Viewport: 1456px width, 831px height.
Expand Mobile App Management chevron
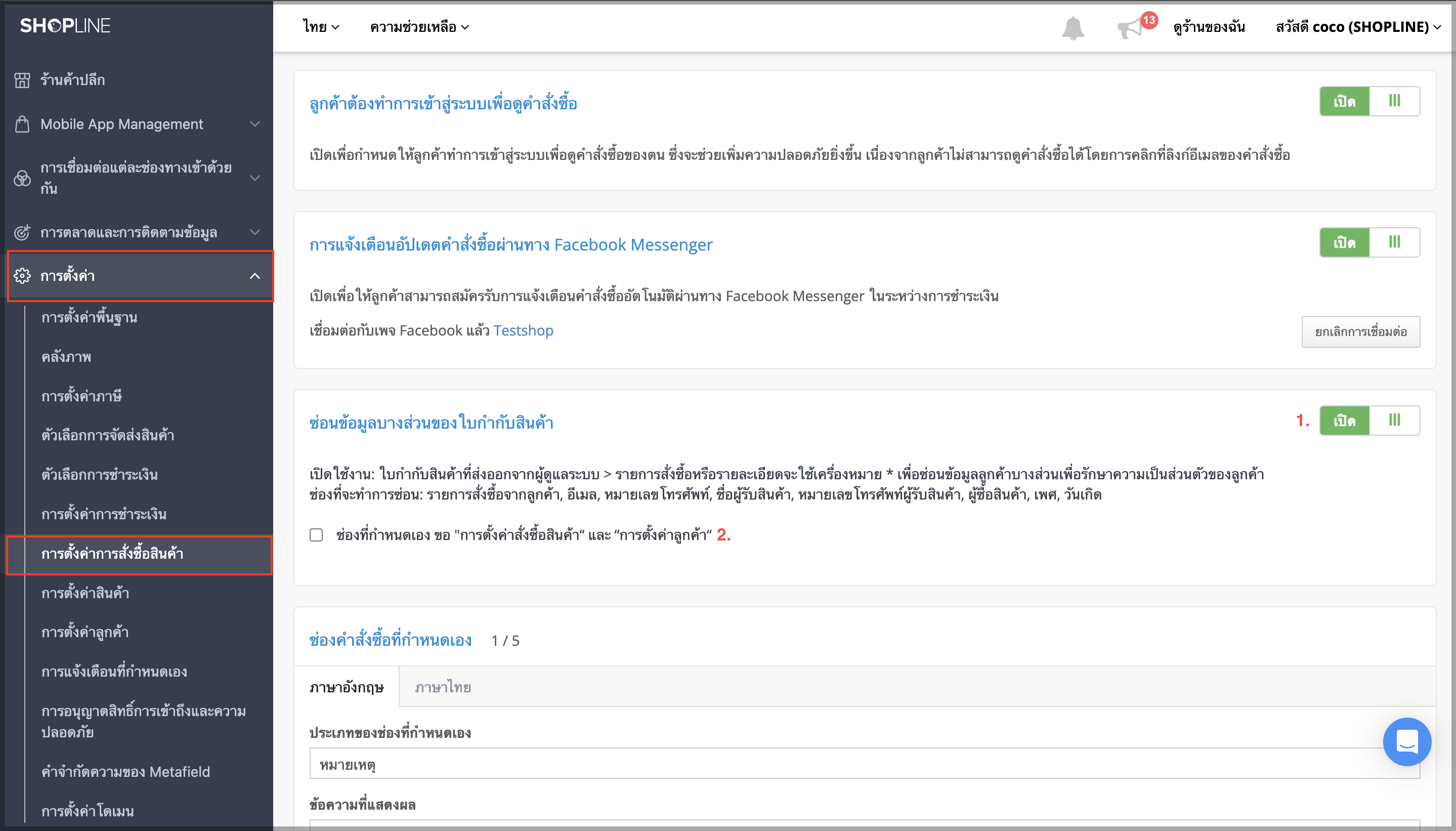point(255,124)
